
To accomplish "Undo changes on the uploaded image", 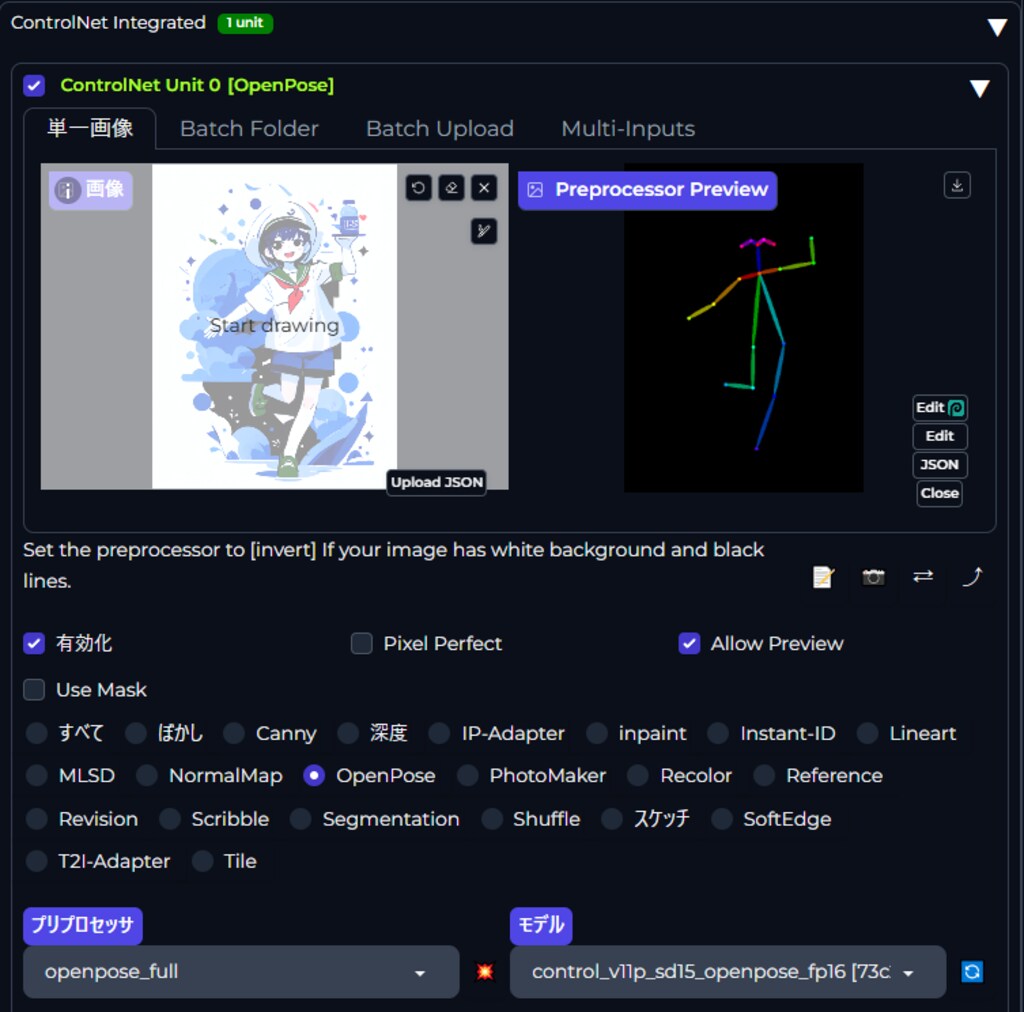I will (x=418, y=187).
